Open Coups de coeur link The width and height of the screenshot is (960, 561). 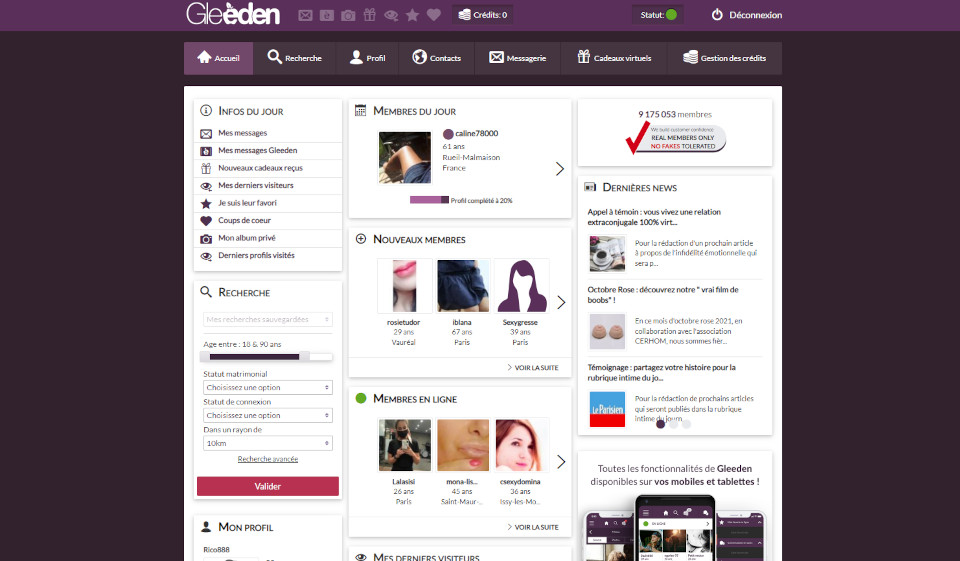tap(244, 220)
